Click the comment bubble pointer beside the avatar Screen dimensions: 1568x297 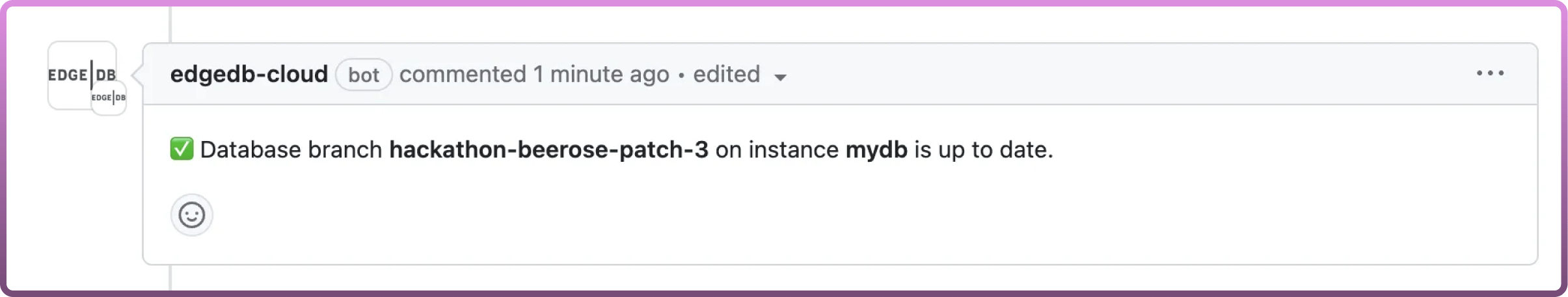pyautogui.click(x=137, y=75)
